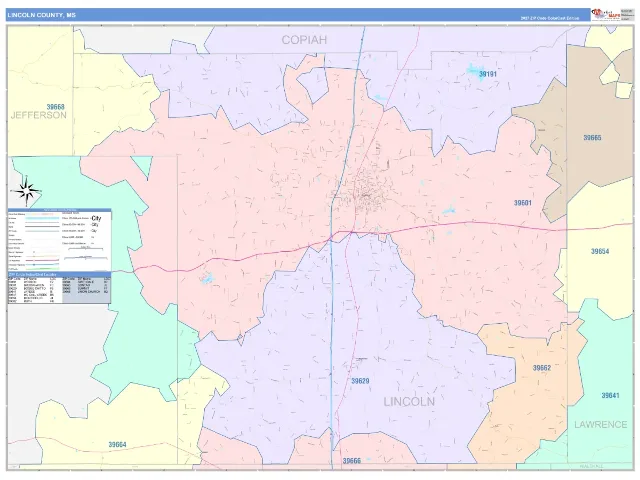Click the ZIP Code ColorCast edition subtitle
Viewport: 640px width, 480px height.
[549, 18]
